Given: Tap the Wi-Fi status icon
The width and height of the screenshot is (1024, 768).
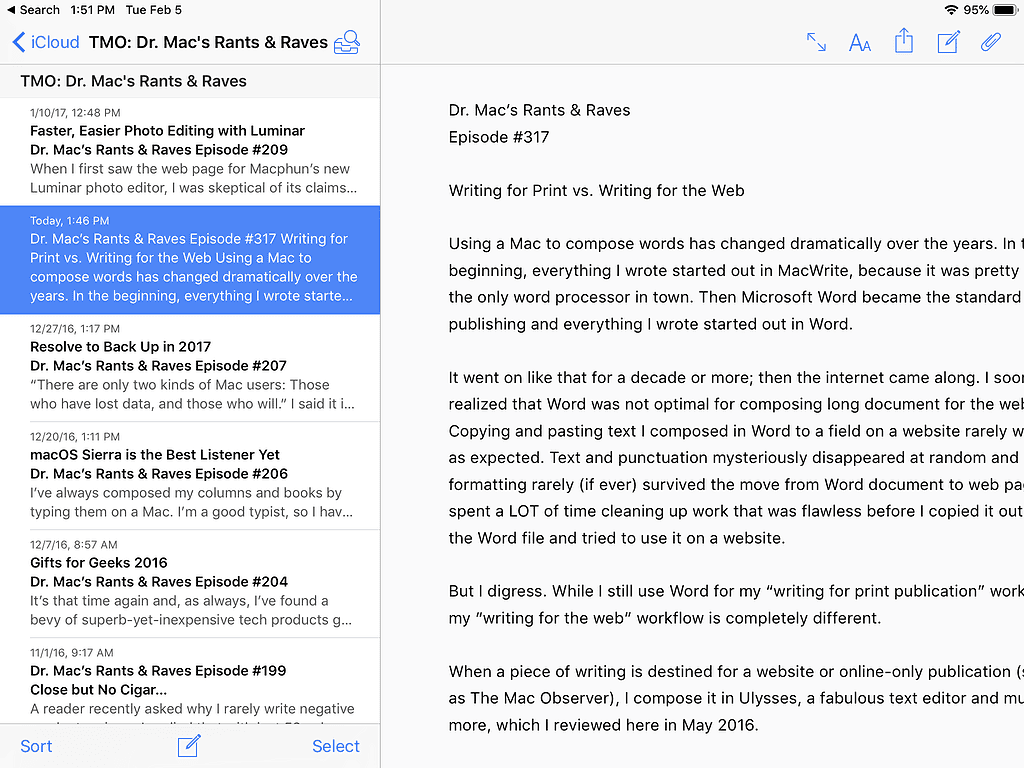Looking at the screenshot, I should pyautogui.click(x=951, y=10).
